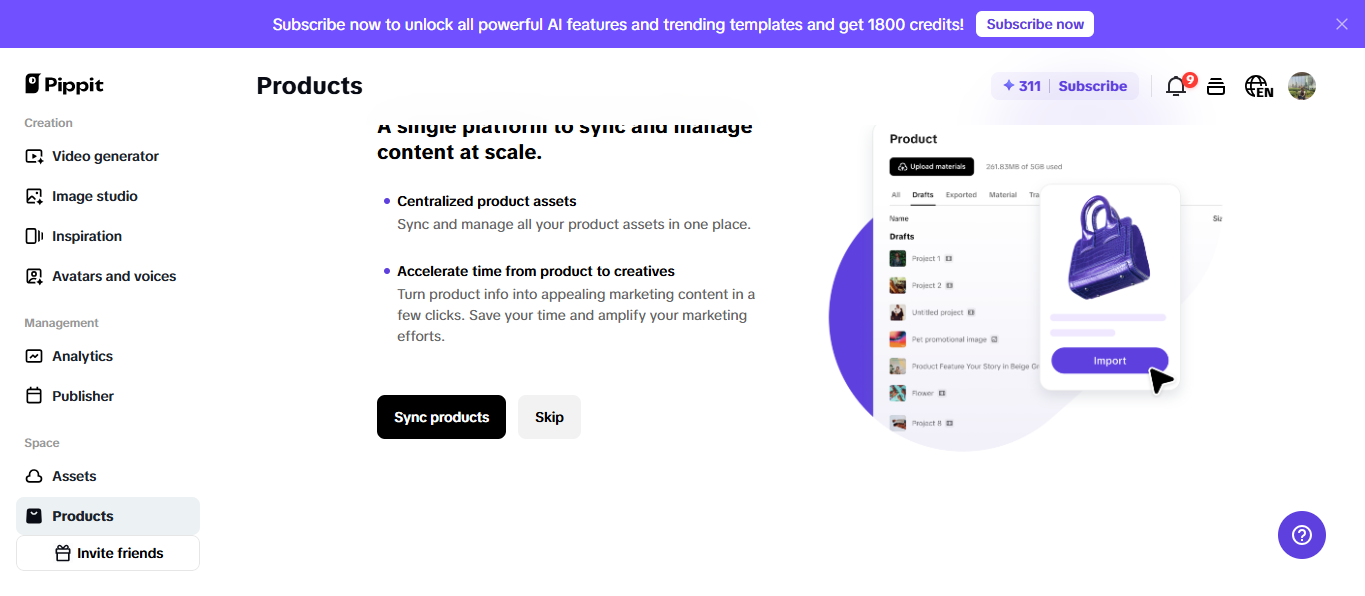Open Video generator in sidebar
This screenshot has height=596, width=1365.
pos(105,156)
